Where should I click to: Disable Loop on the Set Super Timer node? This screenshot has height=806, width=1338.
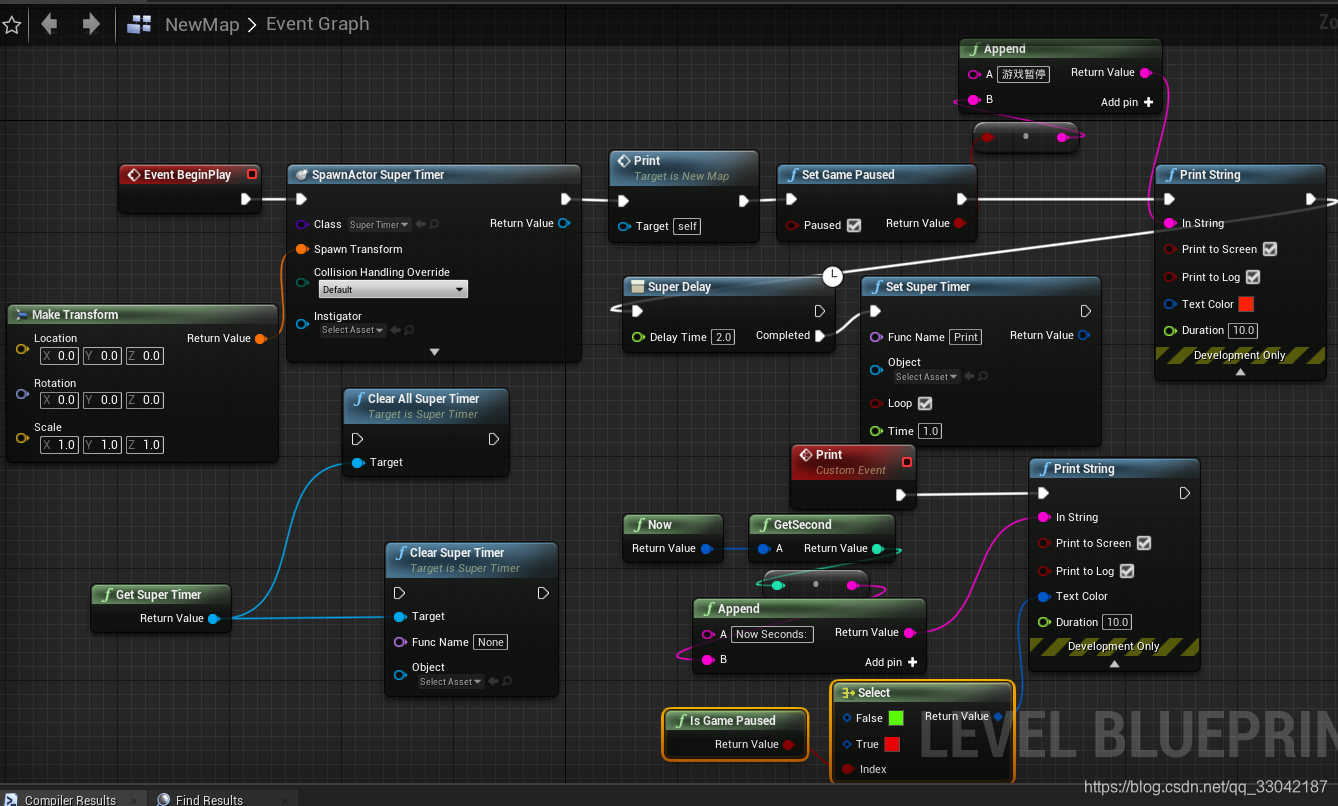click(924, 403)
